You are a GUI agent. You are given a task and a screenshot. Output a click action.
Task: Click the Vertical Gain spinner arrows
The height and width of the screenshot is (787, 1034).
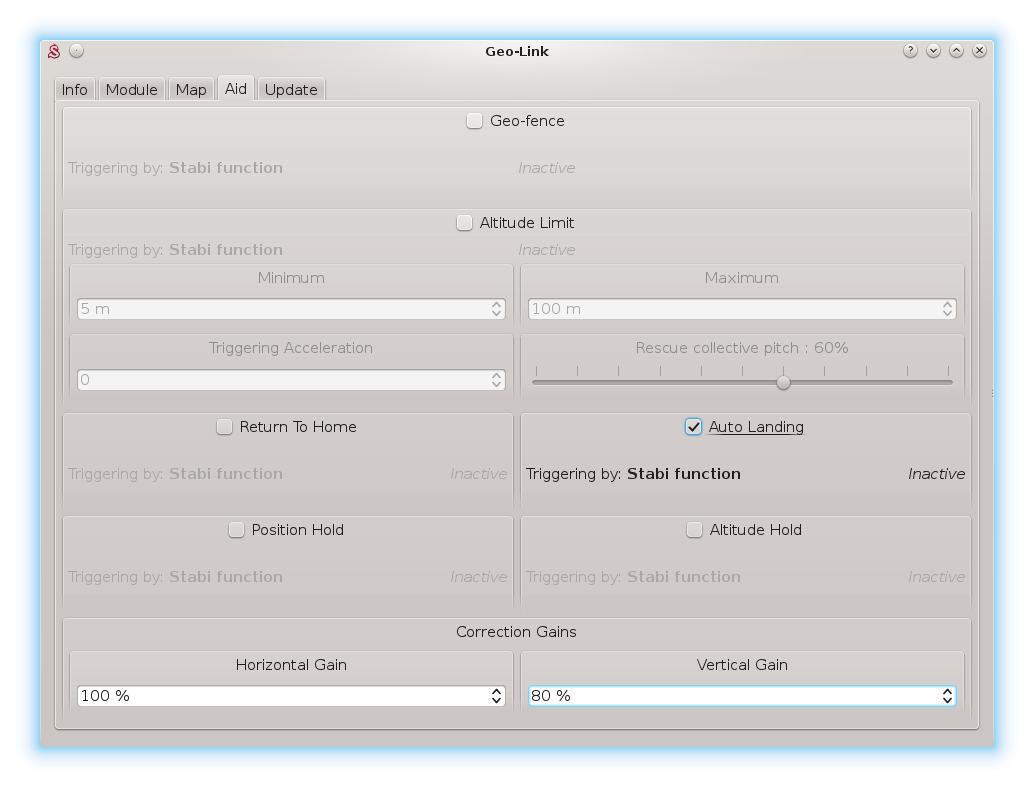[947, 696]
